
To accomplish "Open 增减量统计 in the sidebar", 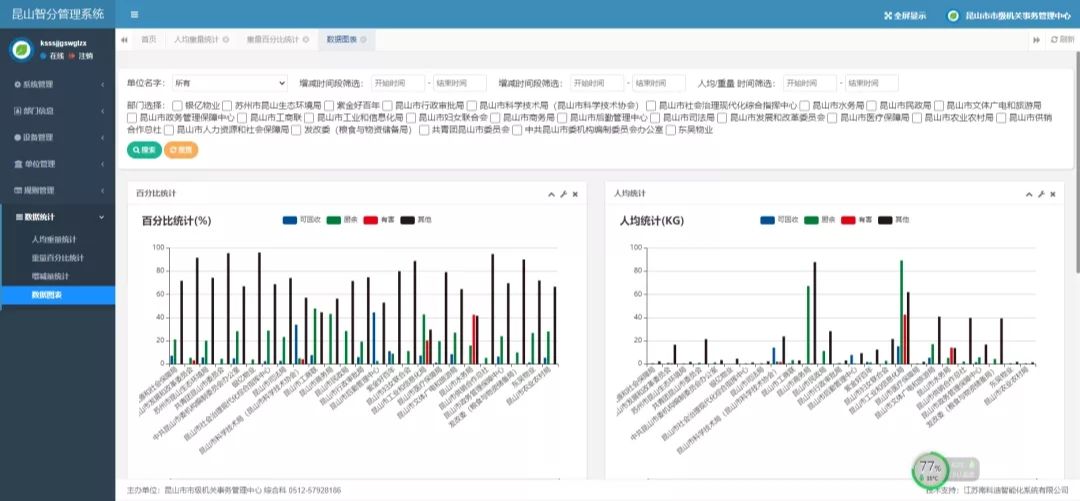I will click(x=50, y=276).
